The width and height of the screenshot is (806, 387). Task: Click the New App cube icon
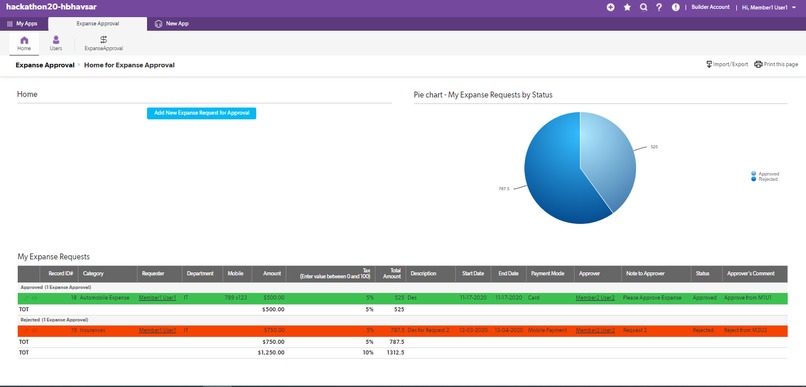[159, 24]
